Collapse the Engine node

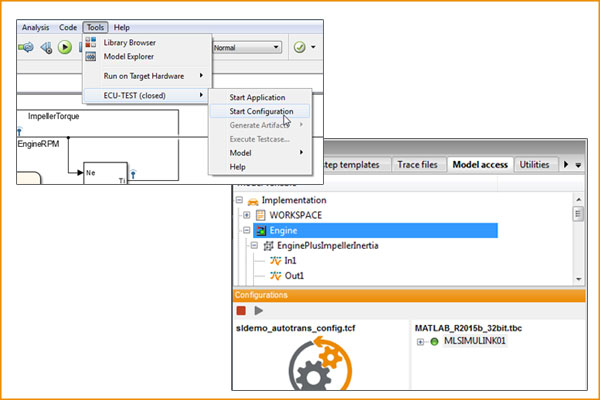click(247, 230)
